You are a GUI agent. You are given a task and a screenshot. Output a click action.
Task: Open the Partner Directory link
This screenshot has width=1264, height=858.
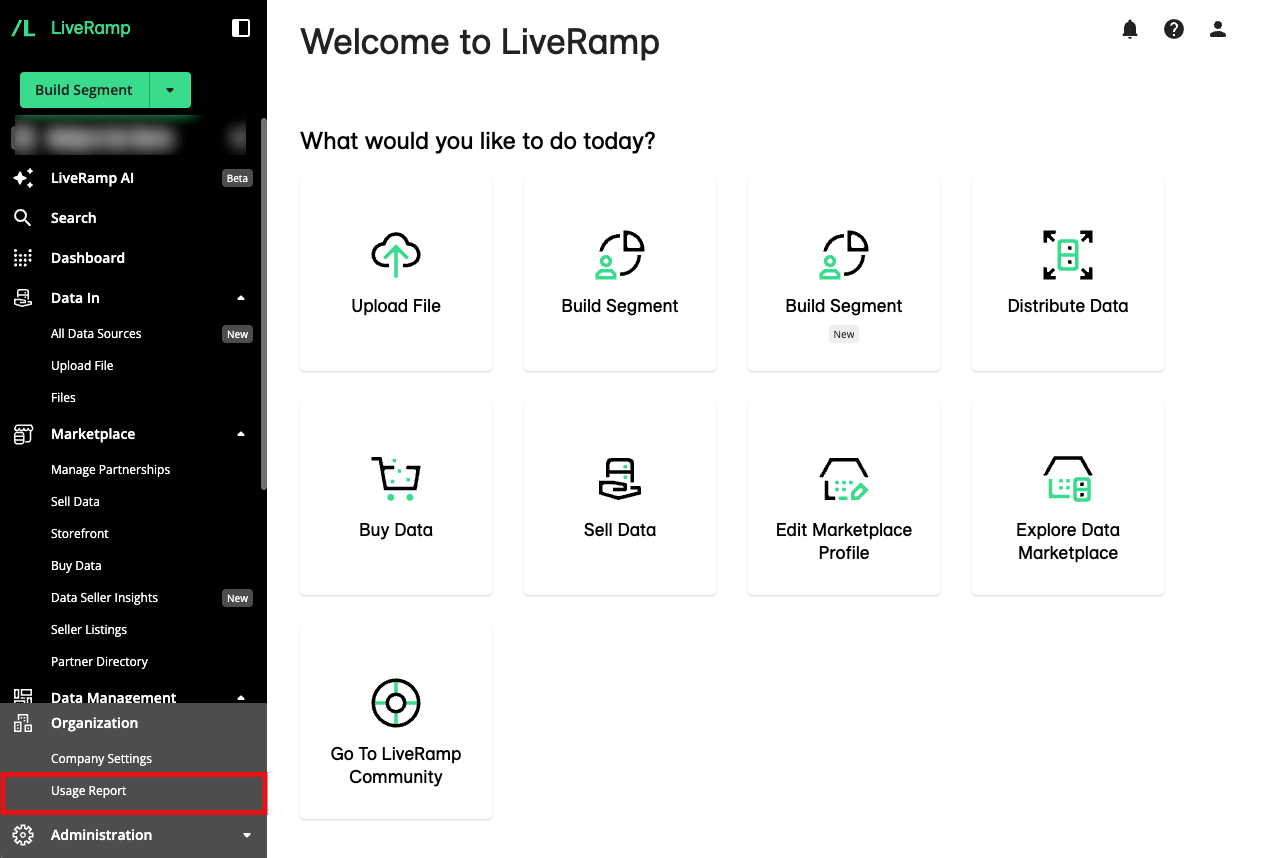[x=99, y=662]
